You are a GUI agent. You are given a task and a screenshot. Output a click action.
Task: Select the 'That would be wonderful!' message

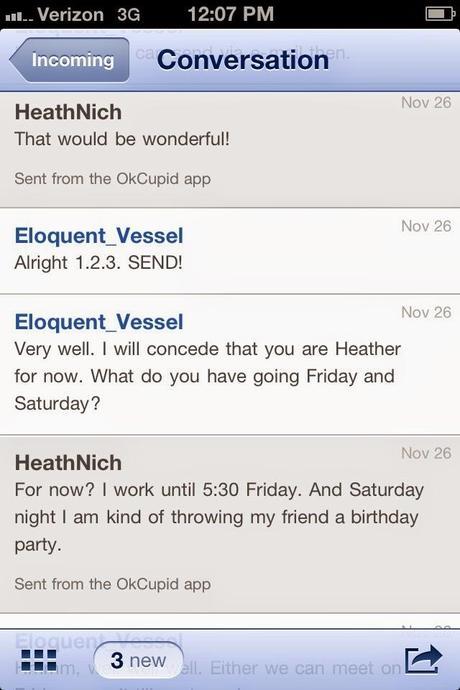point(122,139)
